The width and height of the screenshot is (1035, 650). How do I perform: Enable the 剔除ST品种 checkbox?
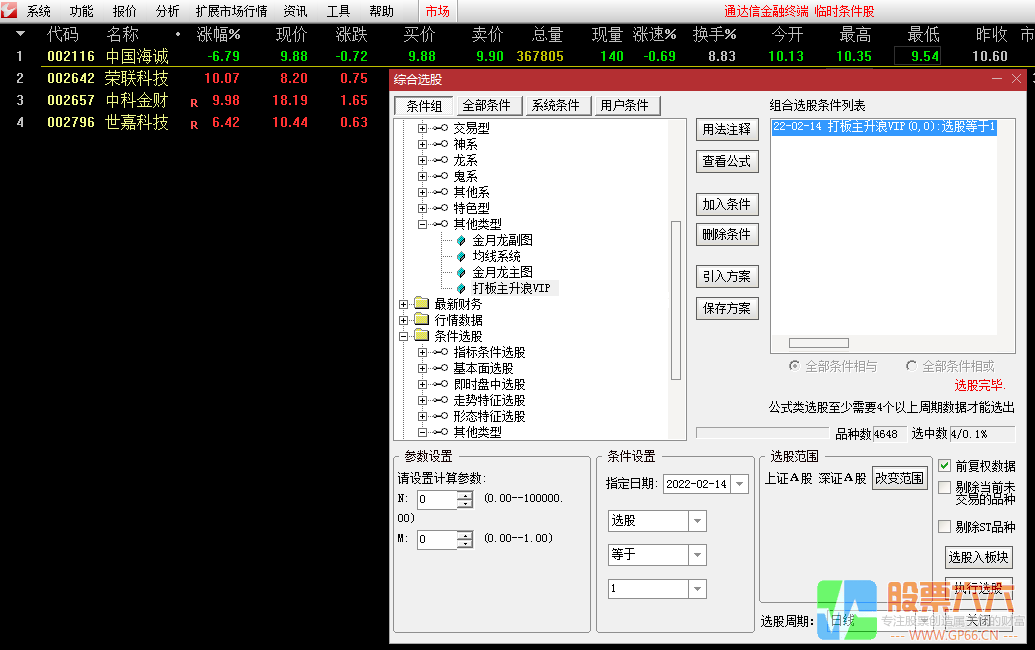pos(945,527)
